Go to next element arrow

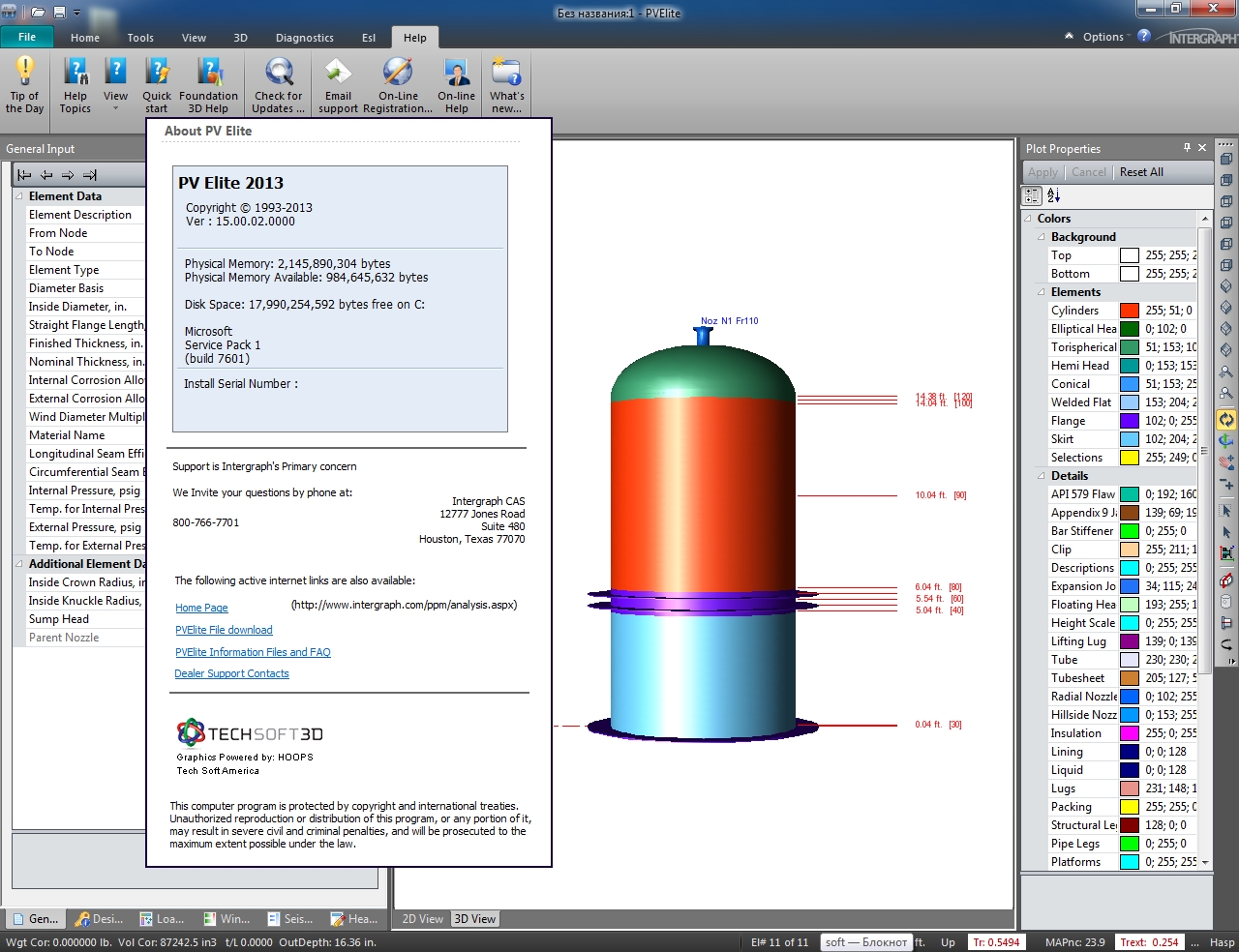[x=68, y=175]
